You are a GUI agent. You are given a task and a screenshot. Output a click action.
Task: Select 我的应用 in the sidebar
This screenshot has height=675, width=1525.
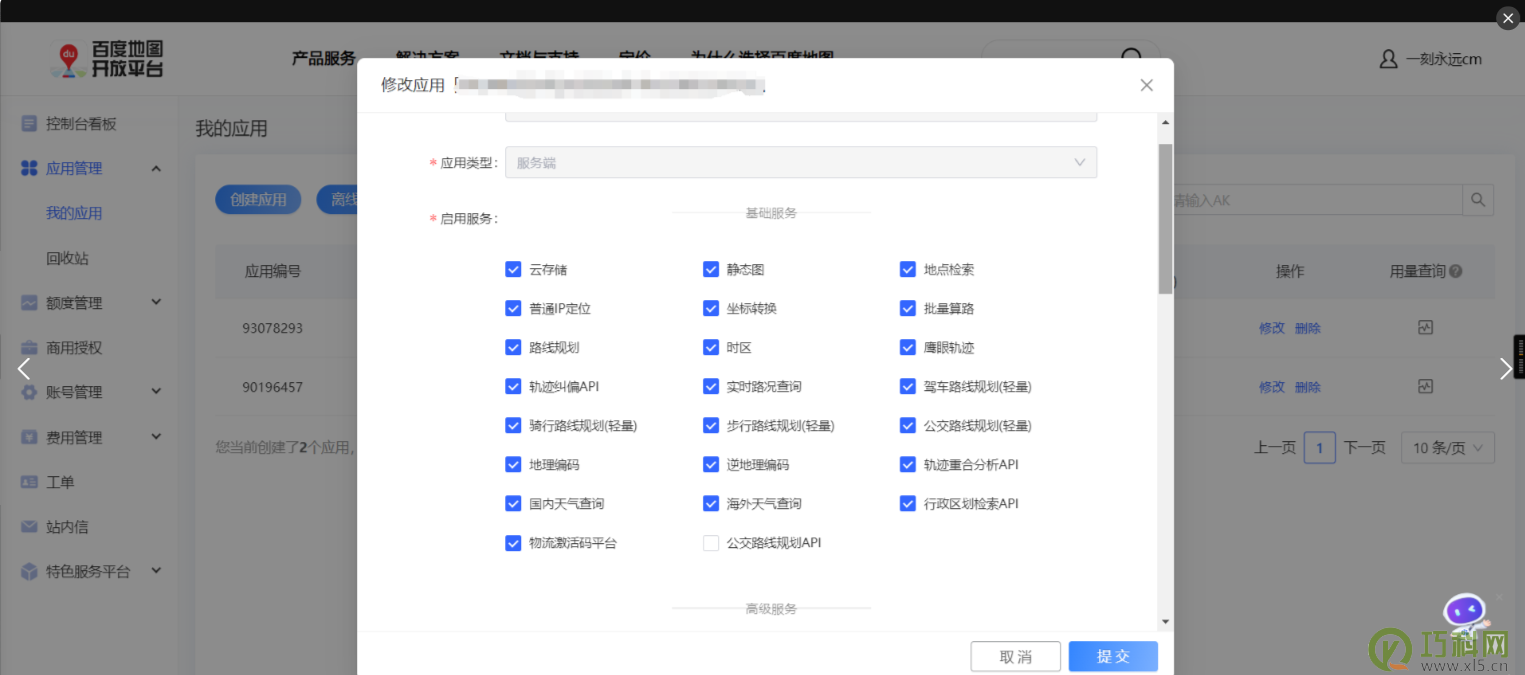74,213
